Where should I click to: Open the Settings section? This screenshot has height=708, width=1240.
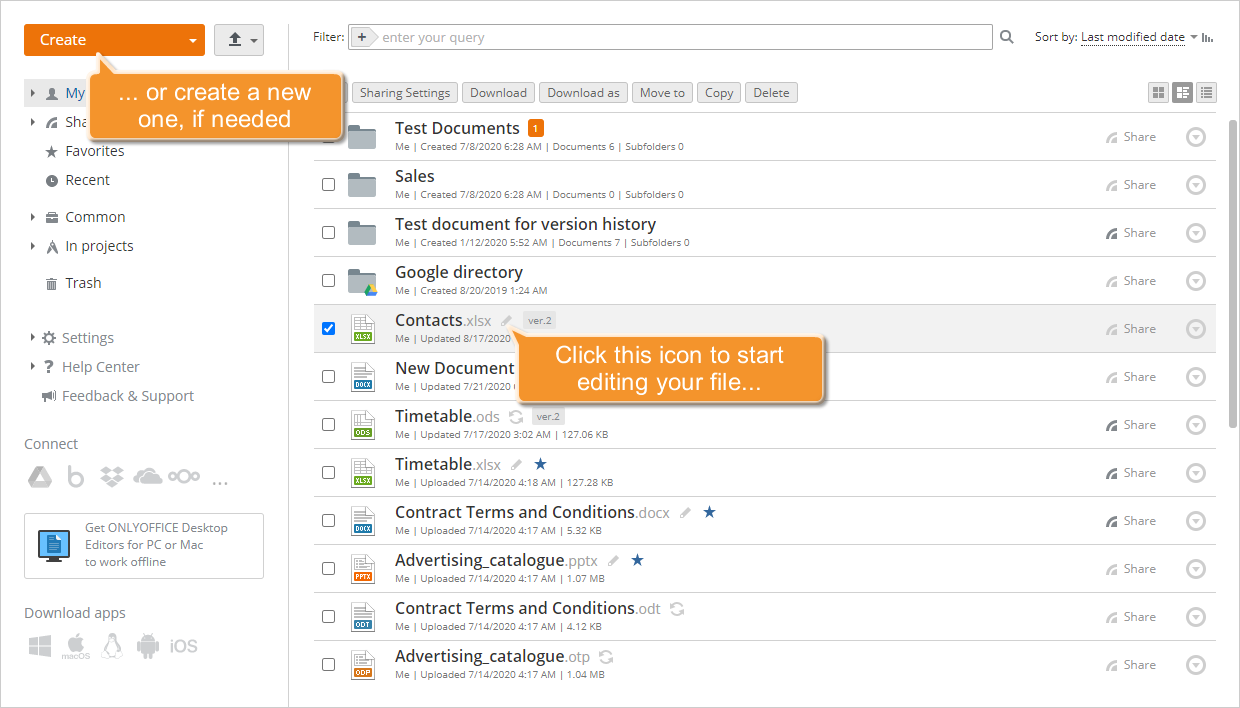pos(86,337)
